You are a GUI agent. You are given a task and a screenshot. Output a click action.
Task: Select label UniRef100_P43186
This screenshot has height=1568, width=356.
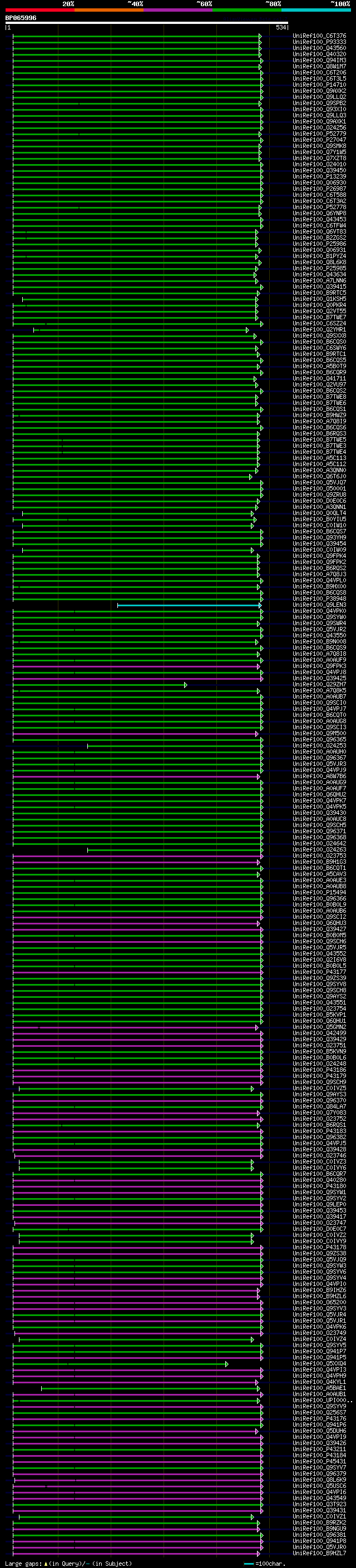[x=319, y=1070]
